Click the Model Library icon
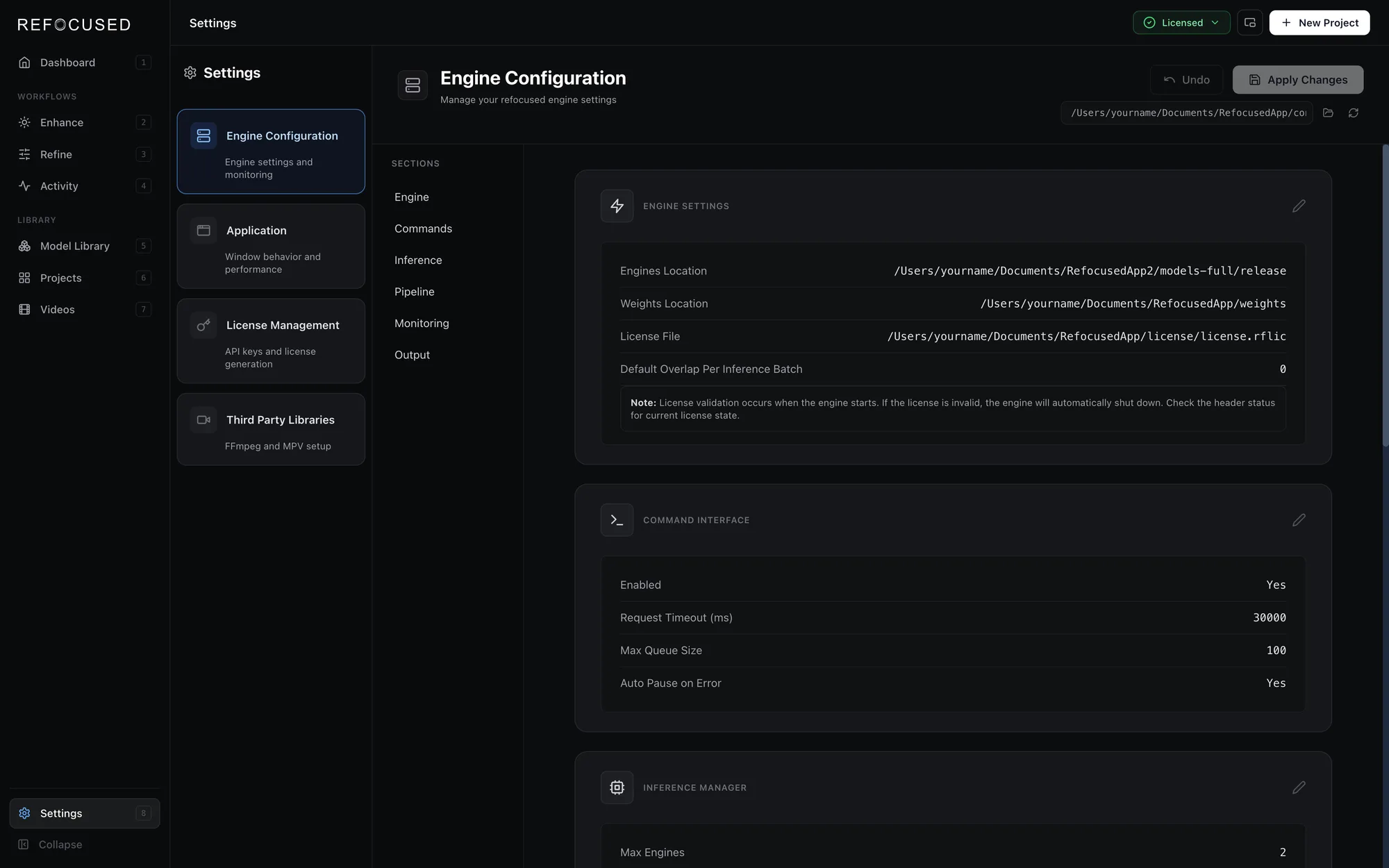This screenshot has height=868, width=1389. 24,246
